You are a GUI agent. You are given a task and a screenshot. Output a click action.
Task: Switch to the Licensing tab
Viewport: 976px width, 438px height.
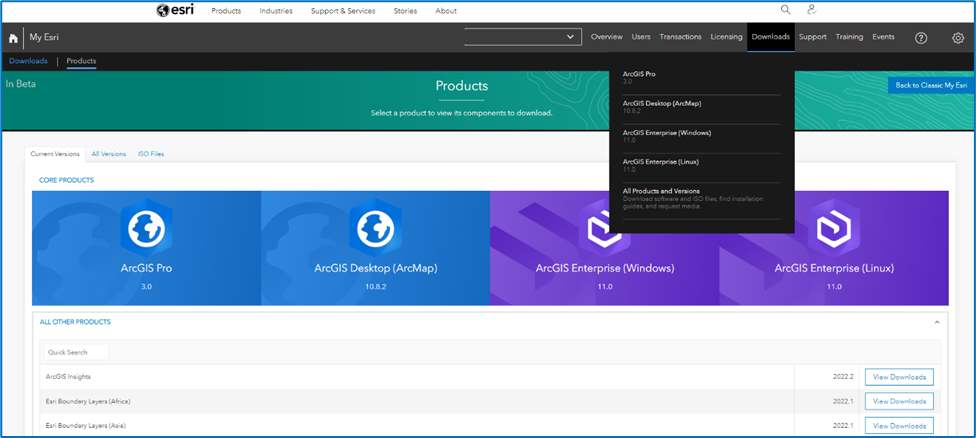tap(726, 37)
